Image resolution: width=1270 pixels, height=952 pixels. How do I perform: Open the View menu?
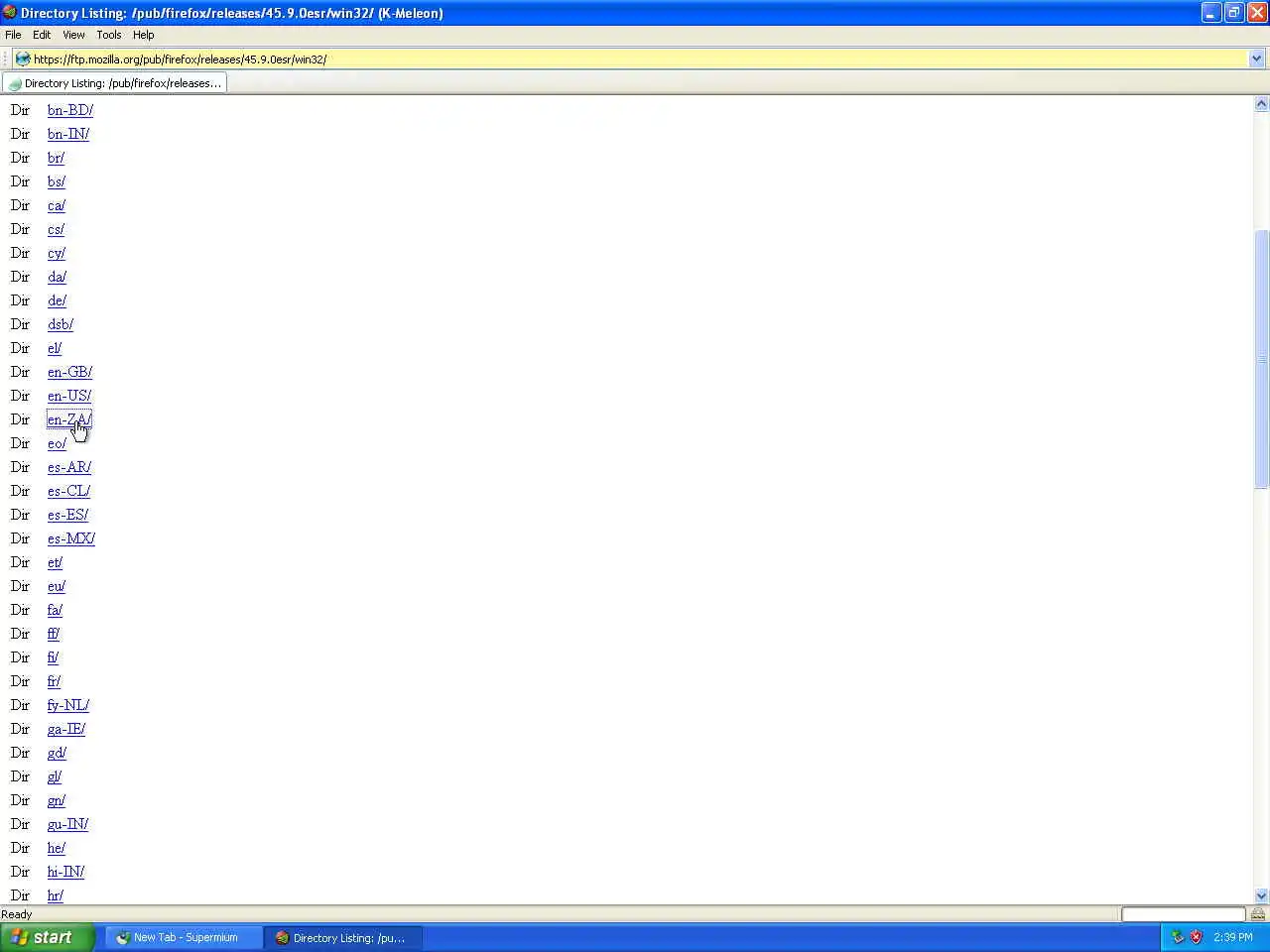pyautogui.click(x=73, y=35)
